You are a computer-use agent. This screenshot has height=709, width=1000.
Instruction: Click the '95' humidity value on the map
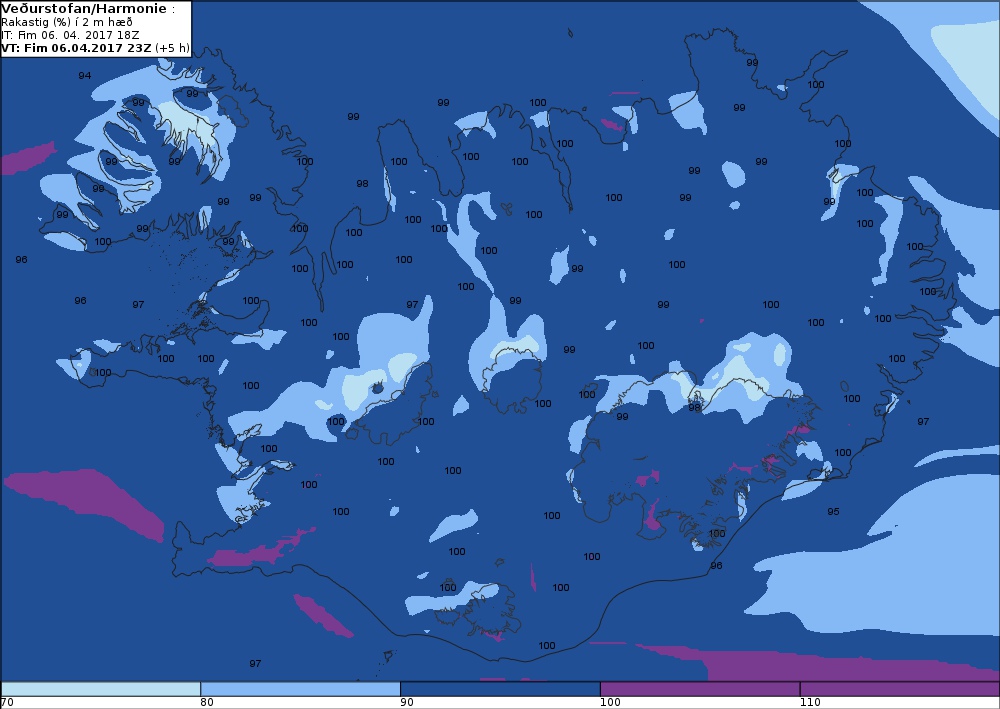(833, 511)
